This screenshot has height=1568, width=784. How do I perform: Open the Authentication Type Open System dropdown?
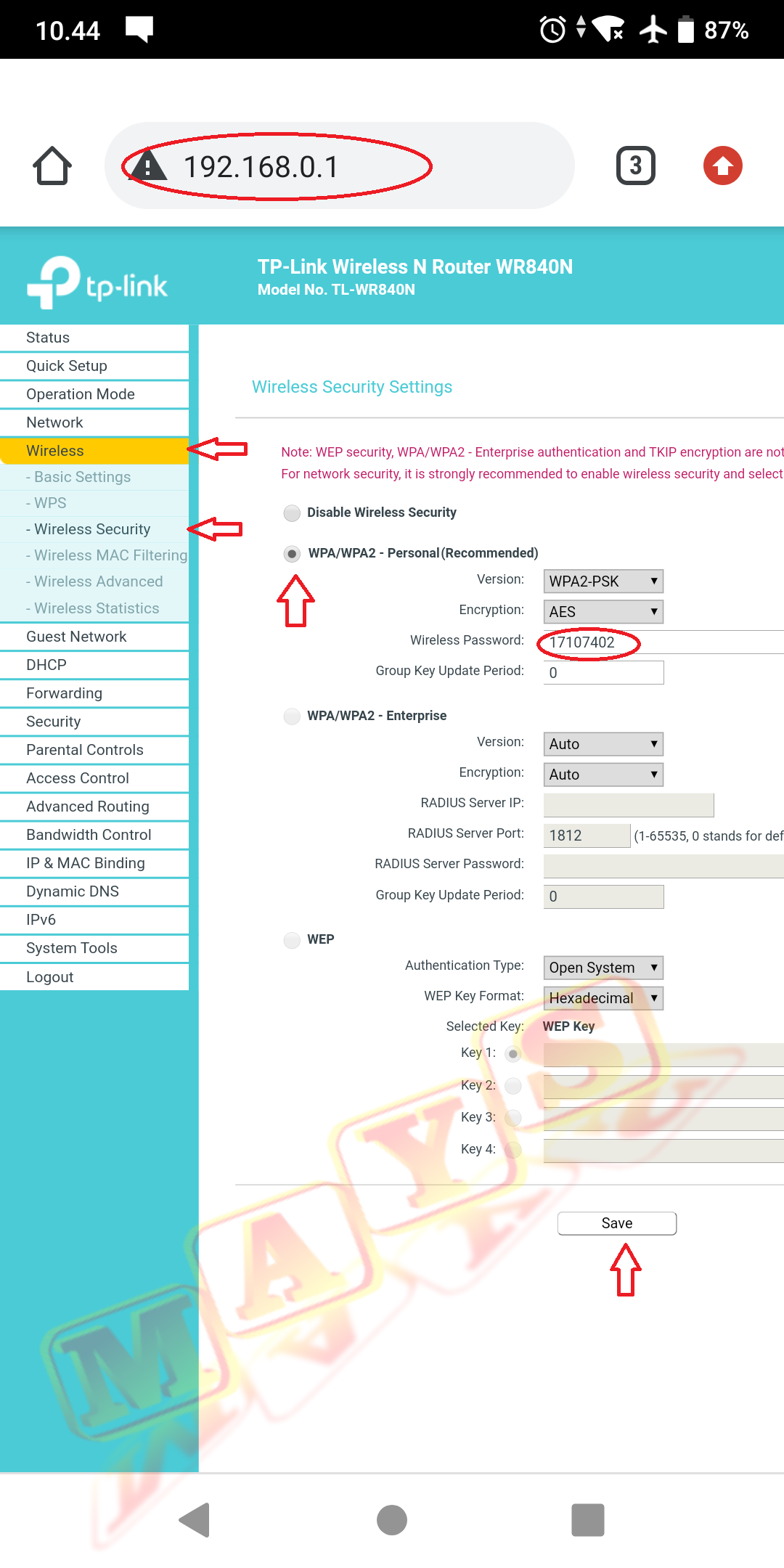pyautogui.click(x=603, y=968)
